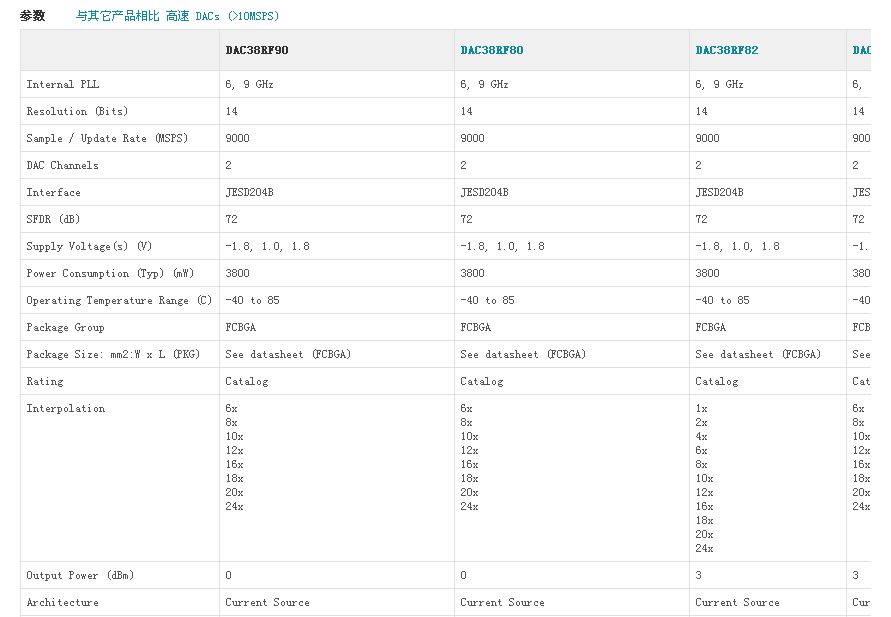Click Catalog rating in the DAC38RF90 column
The image size is (891, 617).
click(x=247, y=382)
